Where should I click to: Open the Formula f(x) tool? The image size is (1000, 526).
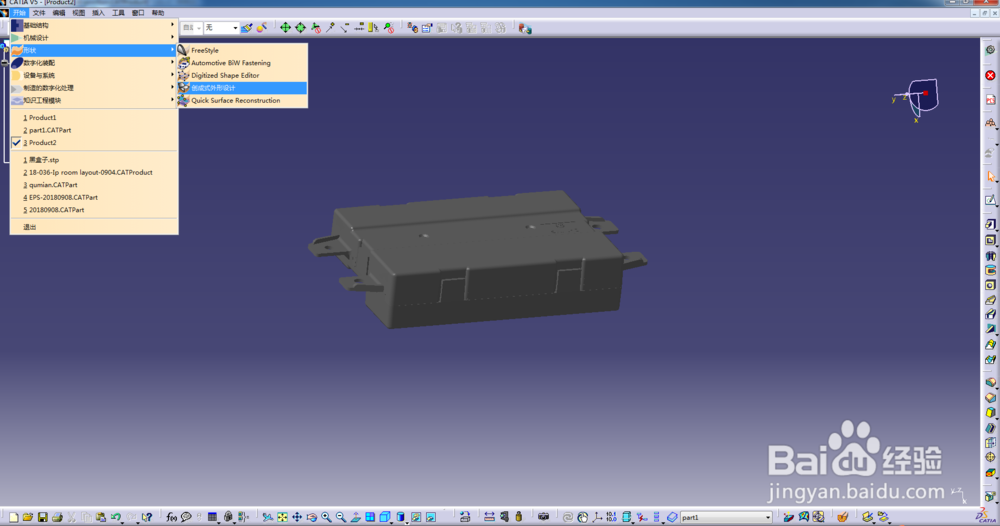point(171,517)
